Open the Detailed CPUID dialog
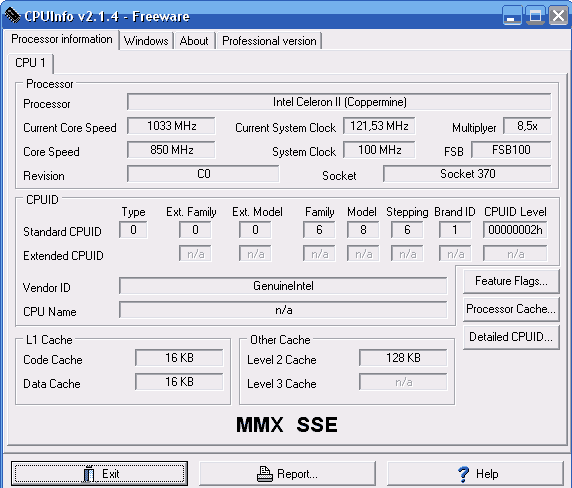 [x=511, y=337]
